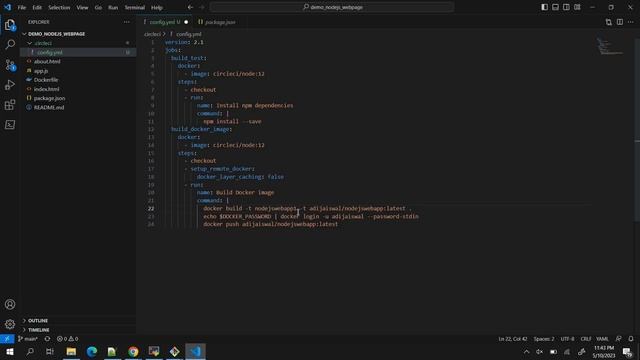Open Dockerfile in the file tree
The width and height of the screenshot is (640, 360).
[x=78, y=80]
